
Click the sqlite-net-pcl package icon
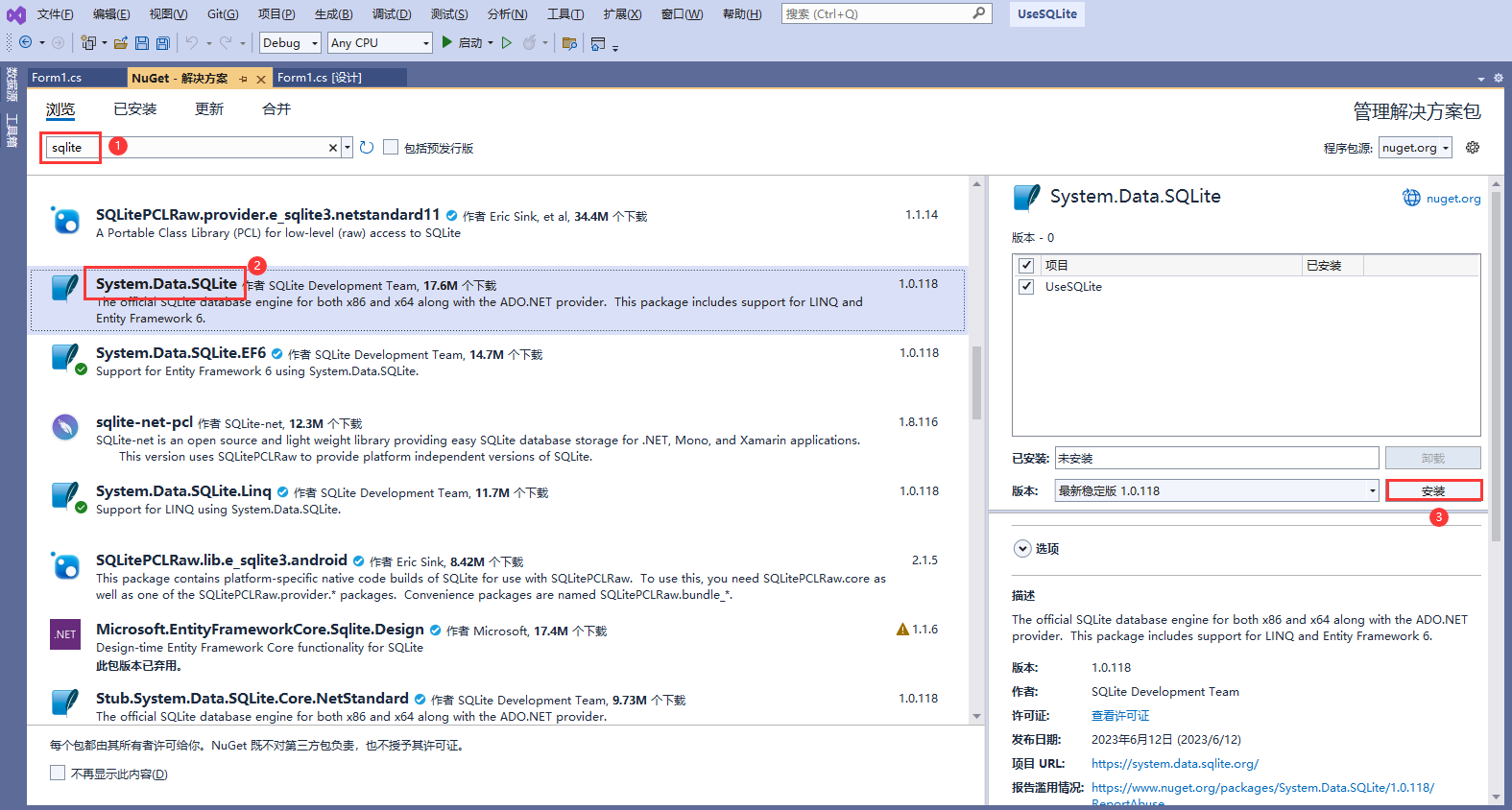coord(64,426)
